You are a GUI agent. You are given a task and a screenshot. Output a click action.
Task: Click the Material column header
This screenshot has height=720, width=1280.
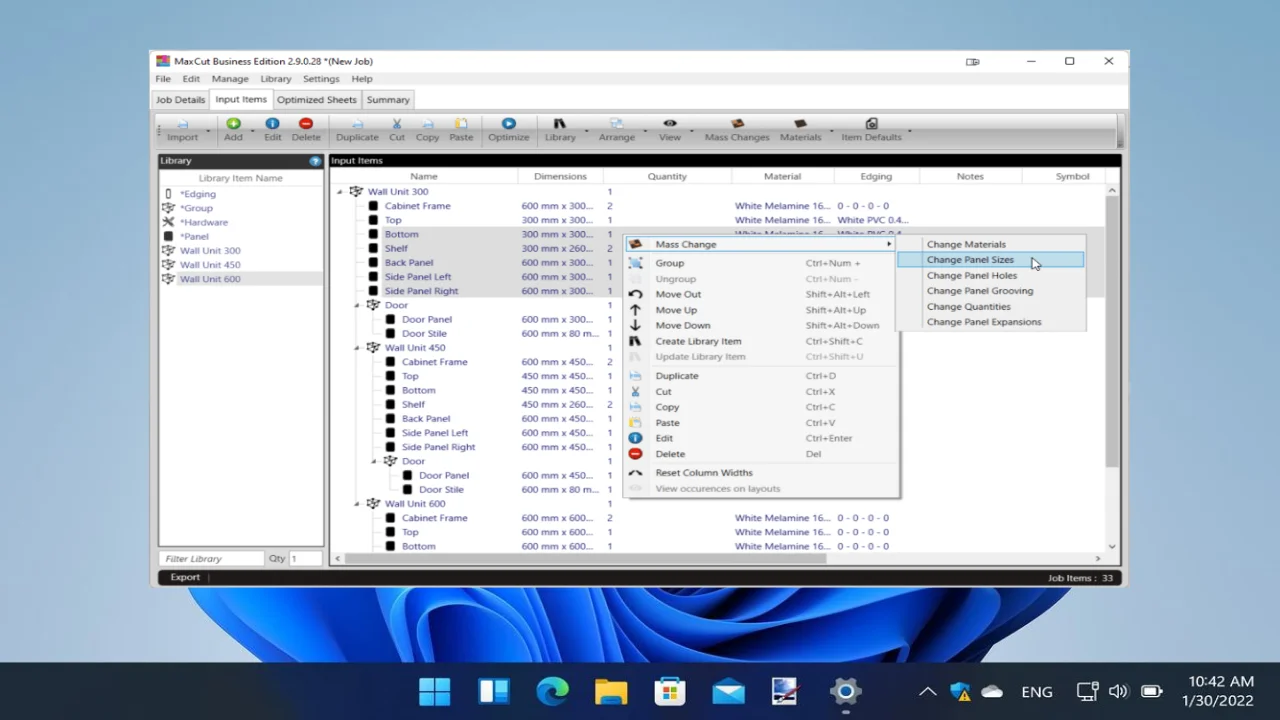[x=782, y=176]
